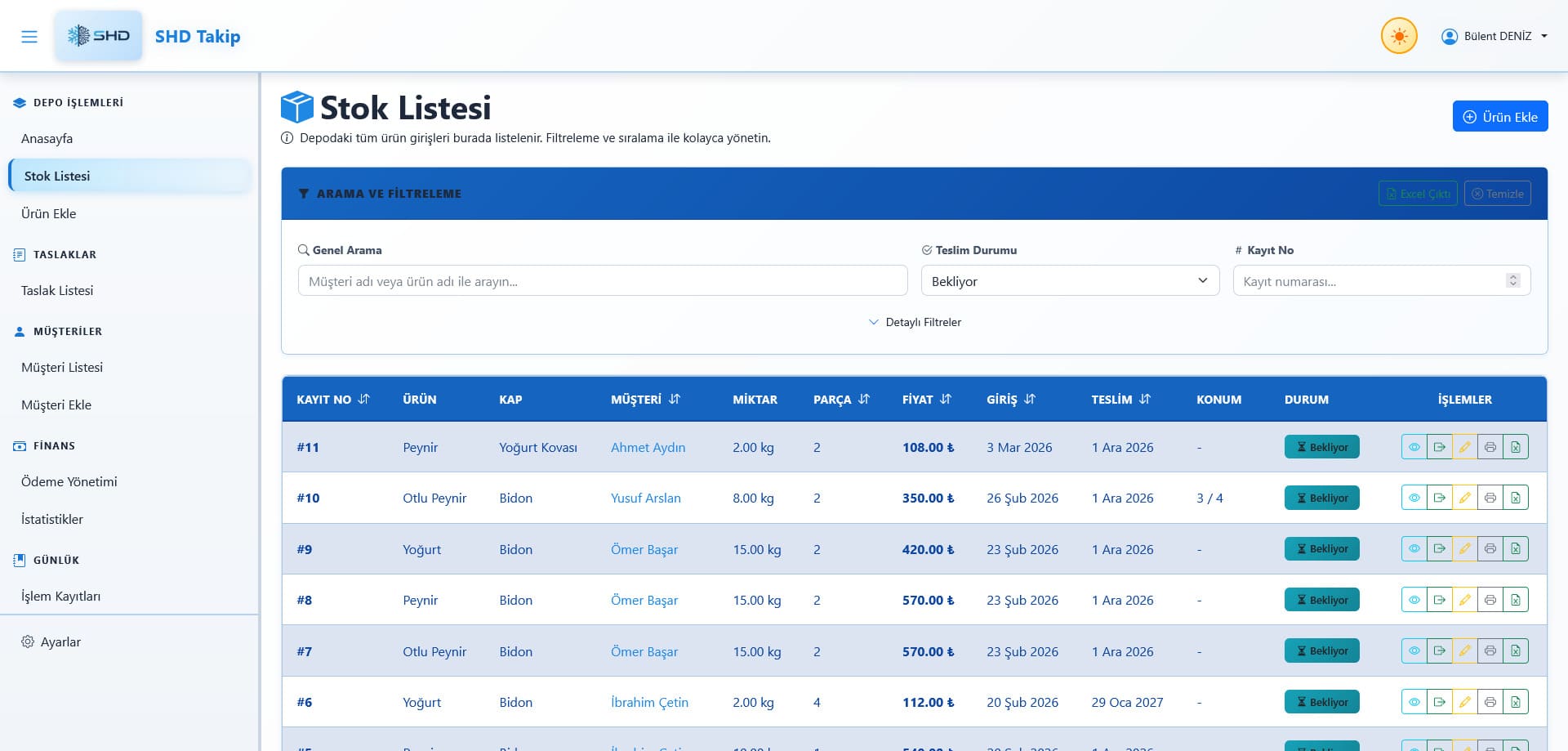Click the printer icon for record #8
The height and width of the screenshot is (751, 1568).
click(x=1490, y=600)
